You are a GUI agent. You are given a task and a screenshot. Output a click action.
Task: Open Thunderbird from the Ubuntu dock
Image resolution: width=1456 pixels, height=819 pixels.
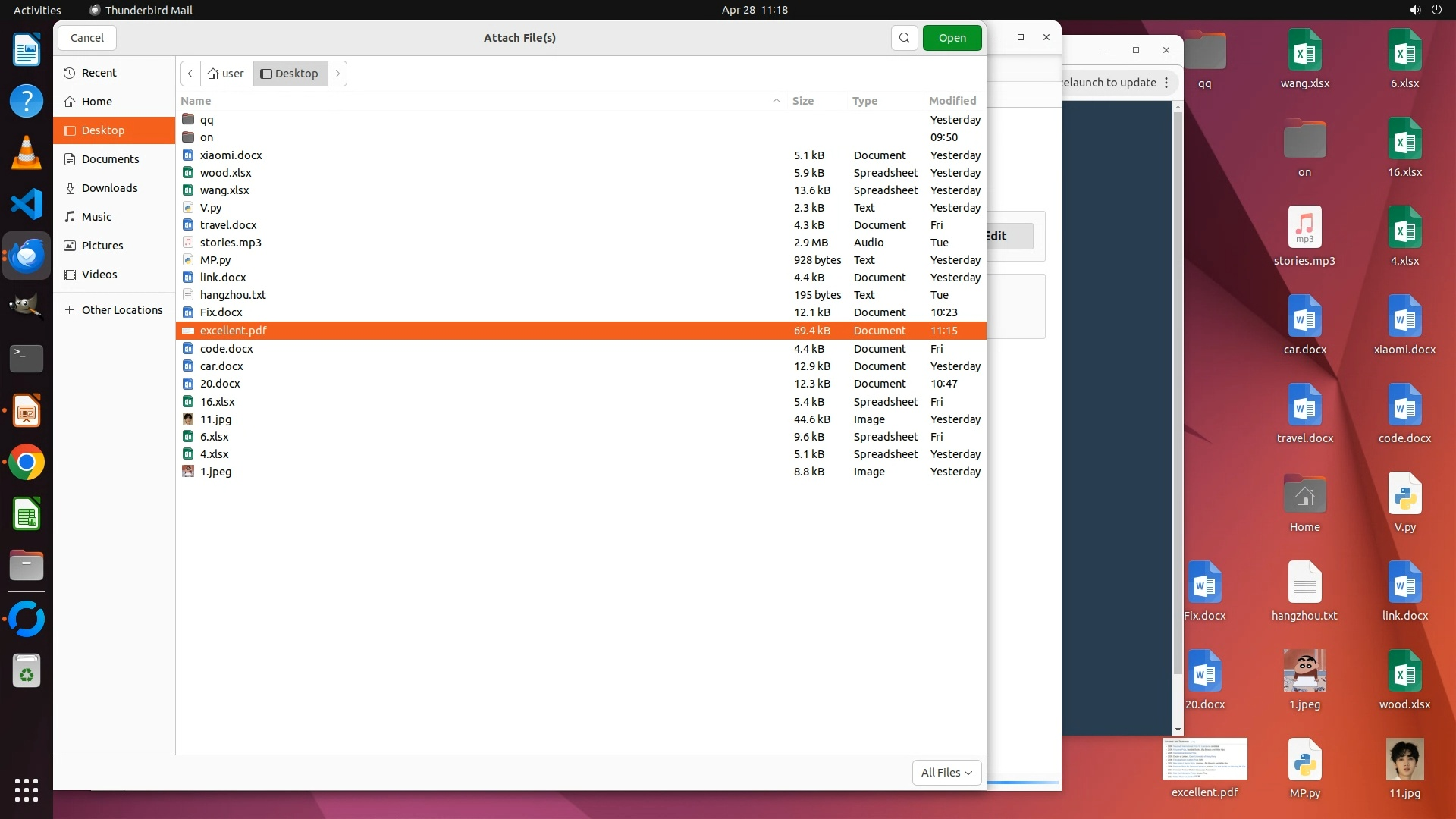pos(27,256)
